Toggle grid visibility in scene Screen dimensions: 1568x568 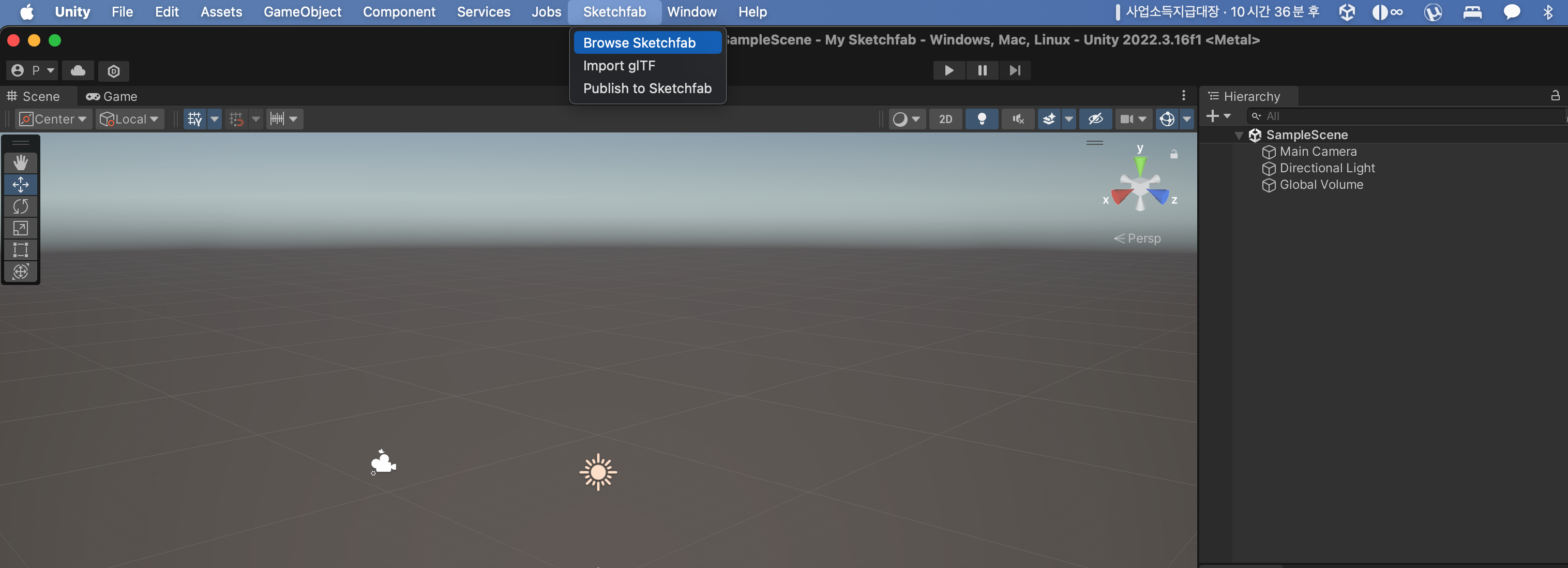point(195,118)
